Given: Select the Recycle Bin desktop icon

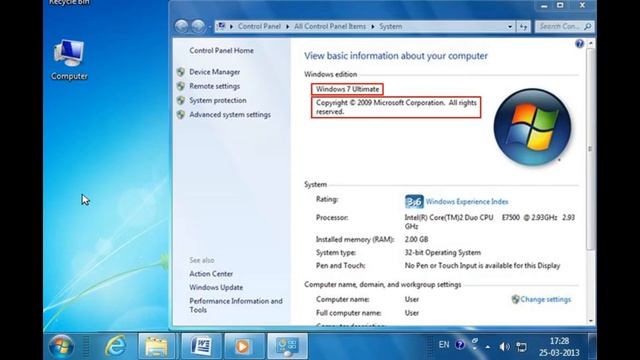Looking at the screenshot, I should coord(69,3).
